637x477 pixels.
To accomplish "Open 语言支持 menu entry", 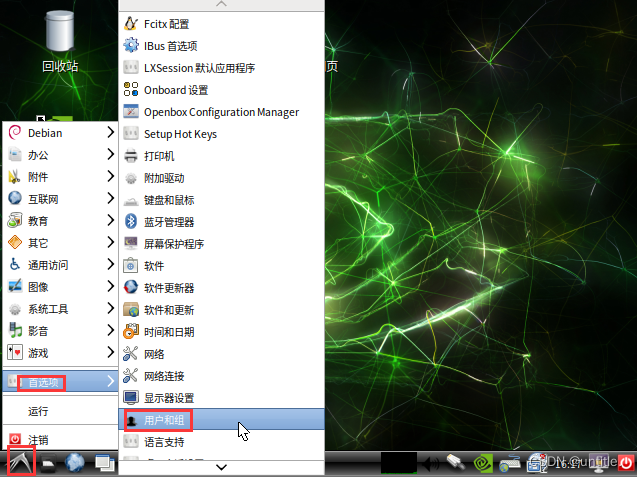I will tap(221, 442).
